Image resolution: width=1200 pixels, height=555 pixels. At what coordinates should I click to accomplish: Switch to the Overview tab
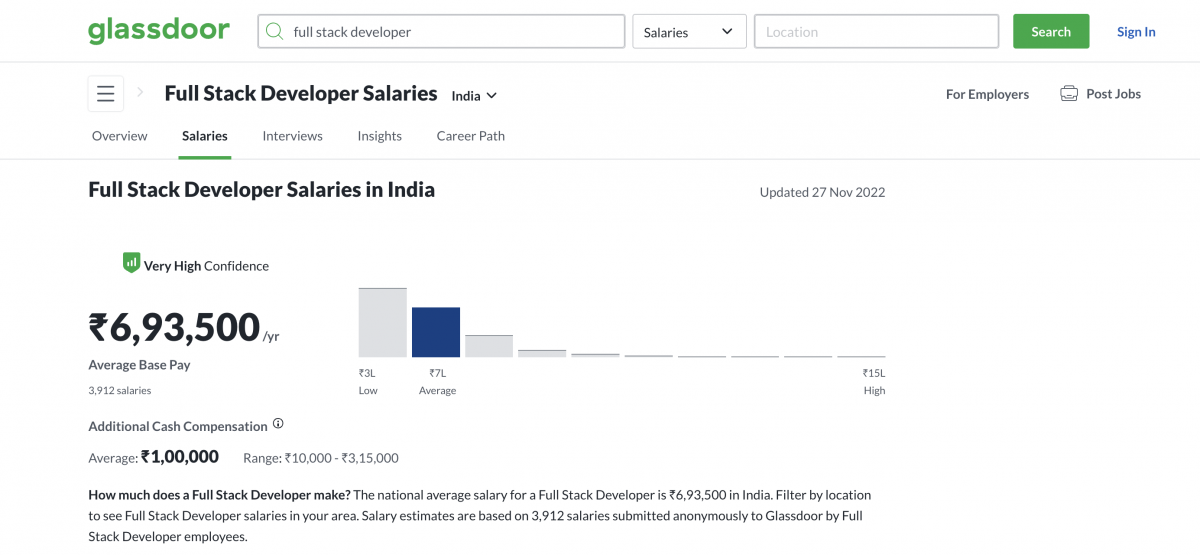(x=120, y=136)
